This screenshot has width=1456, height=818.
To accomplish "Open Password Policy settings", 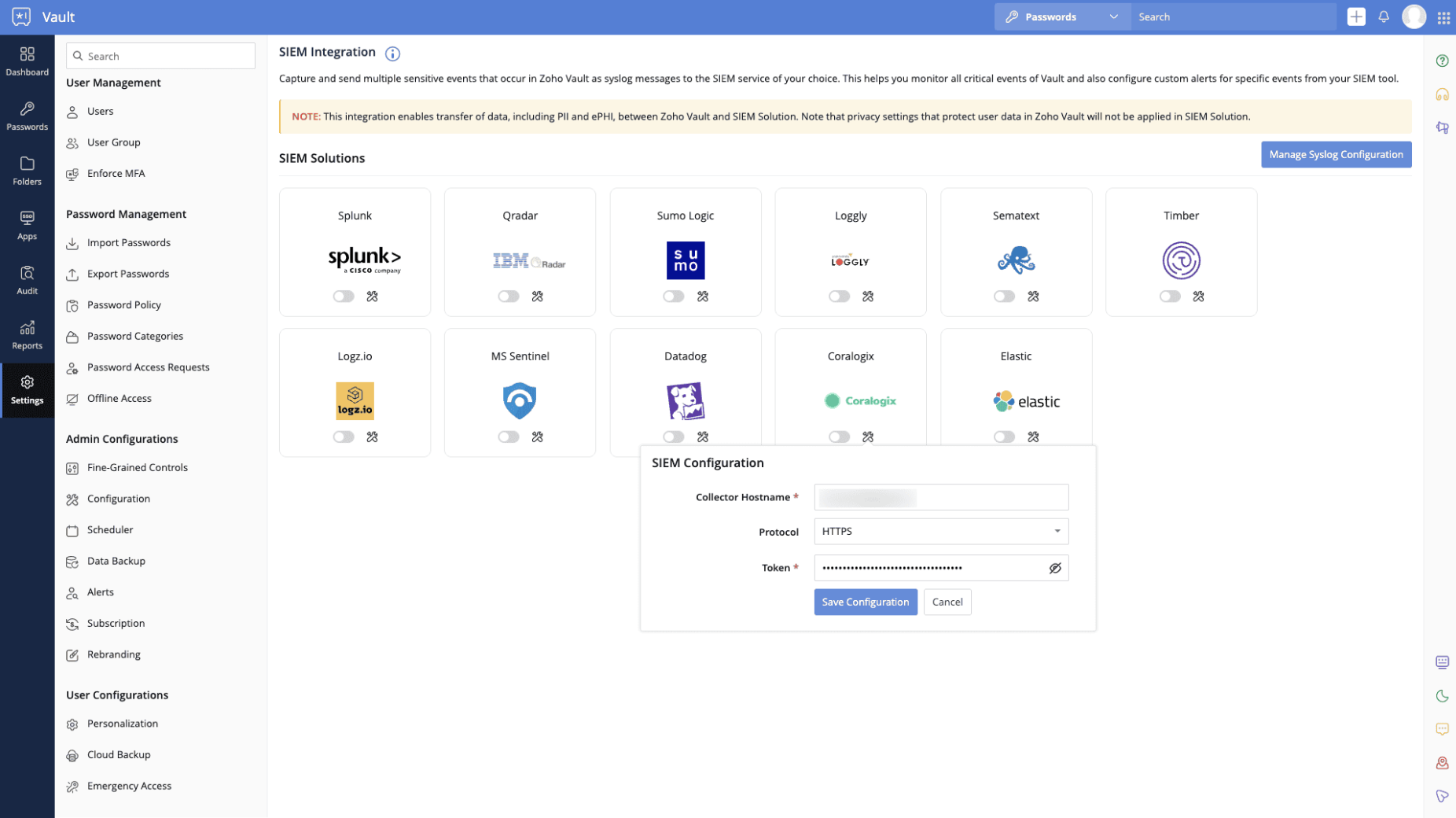I will pos(123,305).
